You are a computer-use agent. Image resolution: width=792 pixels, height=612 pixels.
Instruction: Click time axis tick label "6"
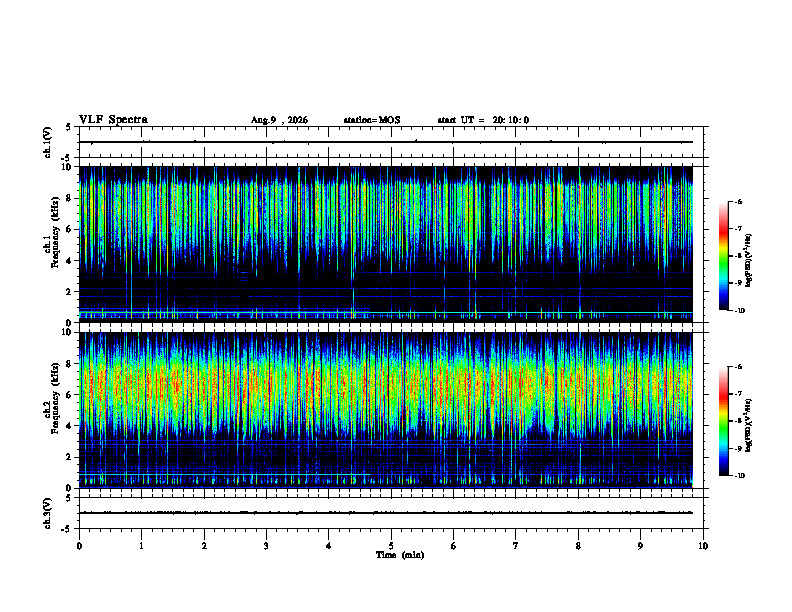pos(454,546)
